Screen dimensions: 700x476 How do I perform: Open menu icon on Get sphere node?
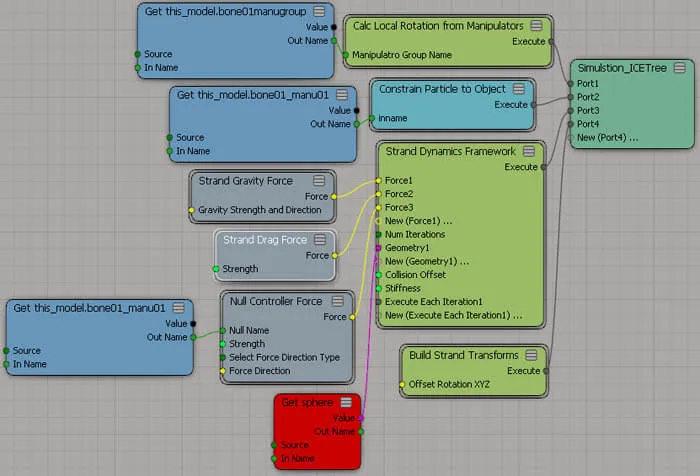(x=346, y=402)
